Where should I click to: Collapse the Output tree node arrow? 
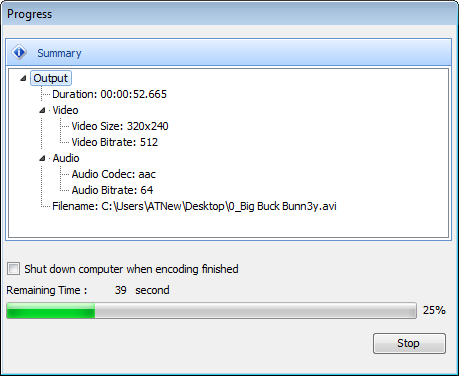(x=23, y=79)
